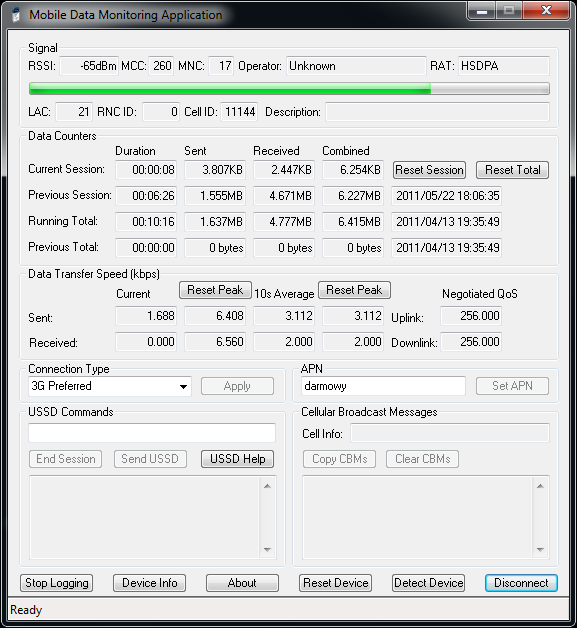The width and height of the screenshot is (577, 628).
Task: Select the 3G Preferred combo box
Action: pos(110,386)
